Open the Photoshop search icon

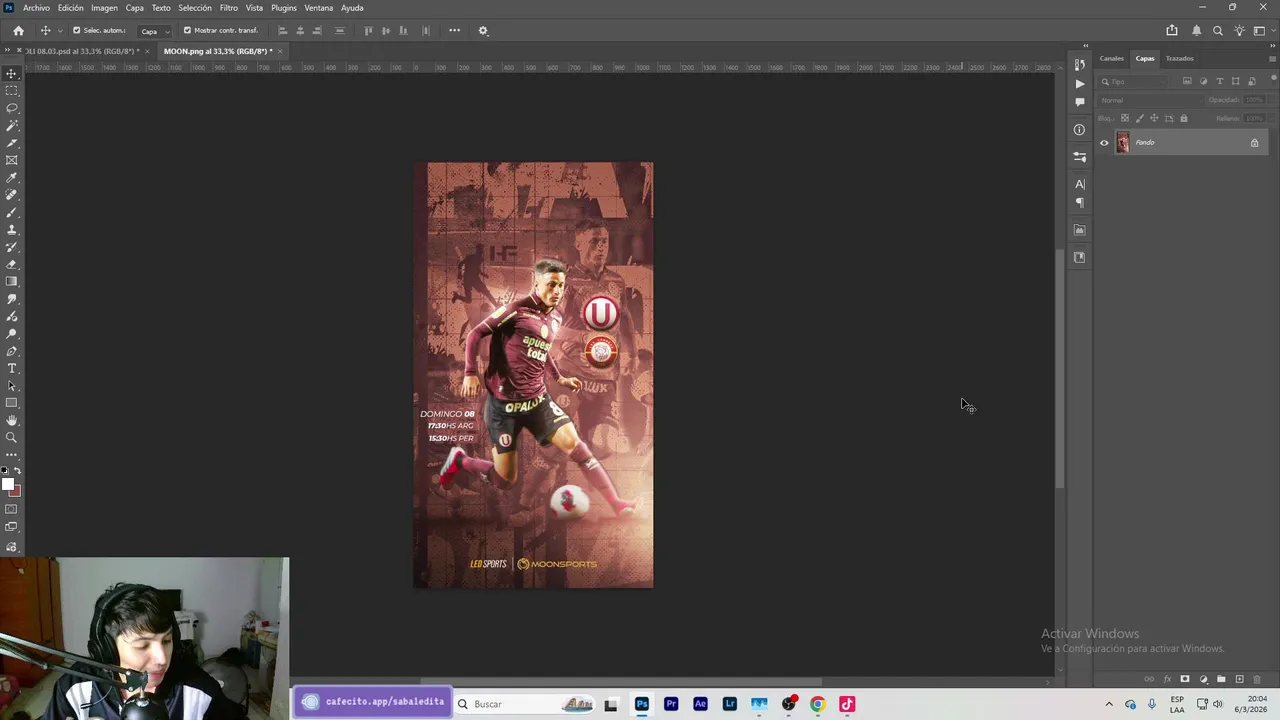point(1218,30)
